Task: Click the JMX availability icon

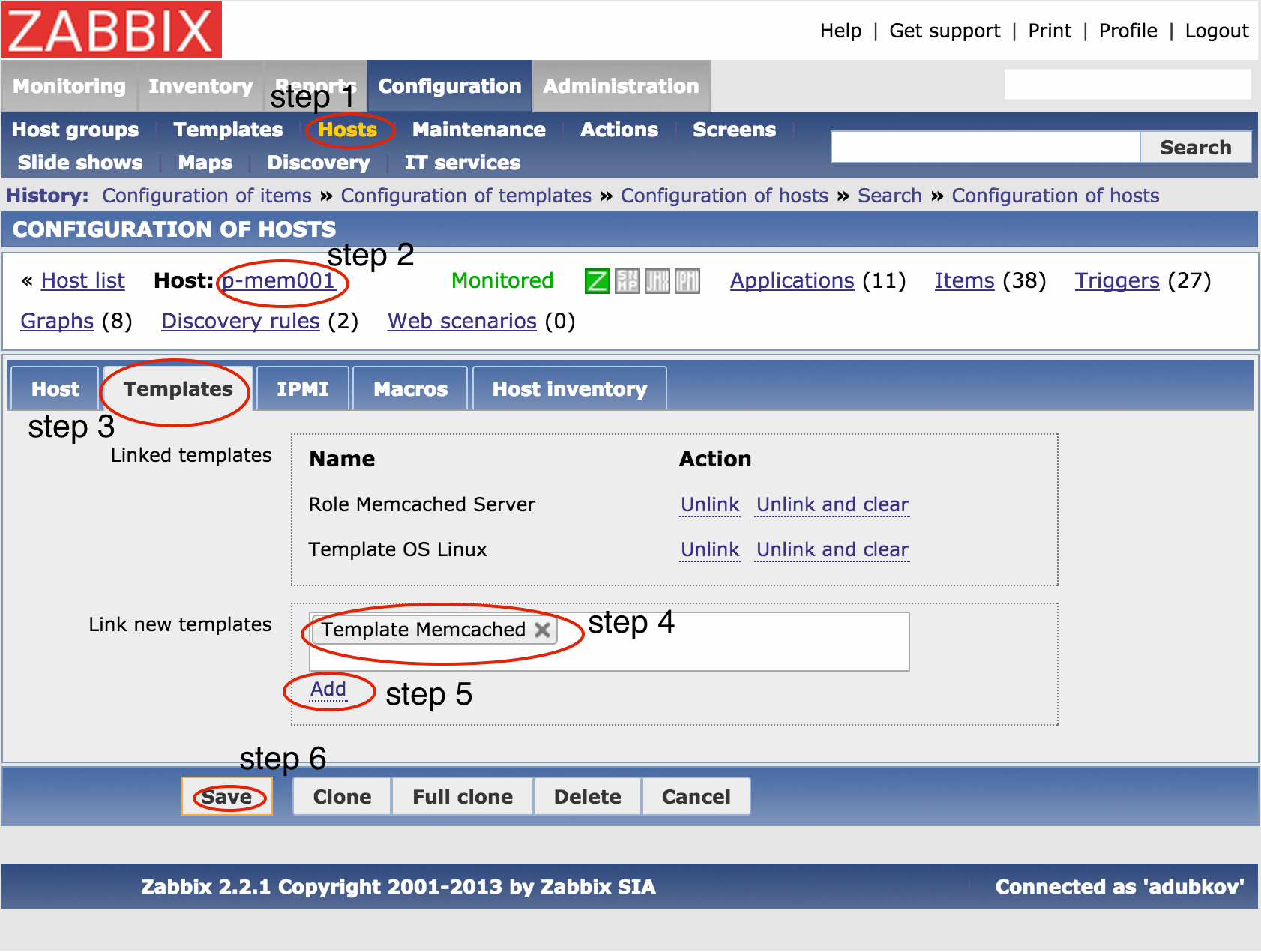Action: click(658, 280)
